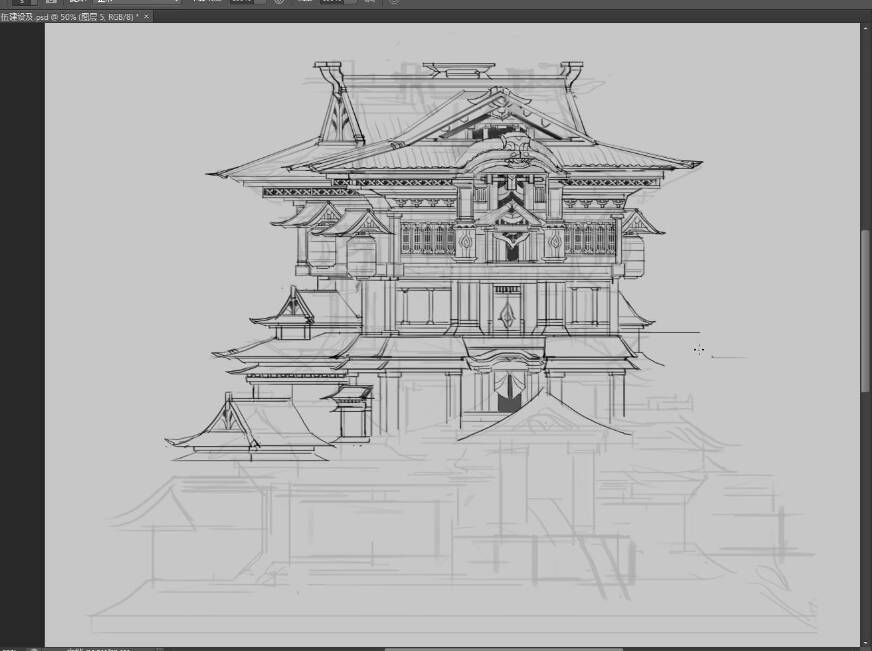872x651 pixels.
Task: Close the .psd document tab
Action: point(146,17)
